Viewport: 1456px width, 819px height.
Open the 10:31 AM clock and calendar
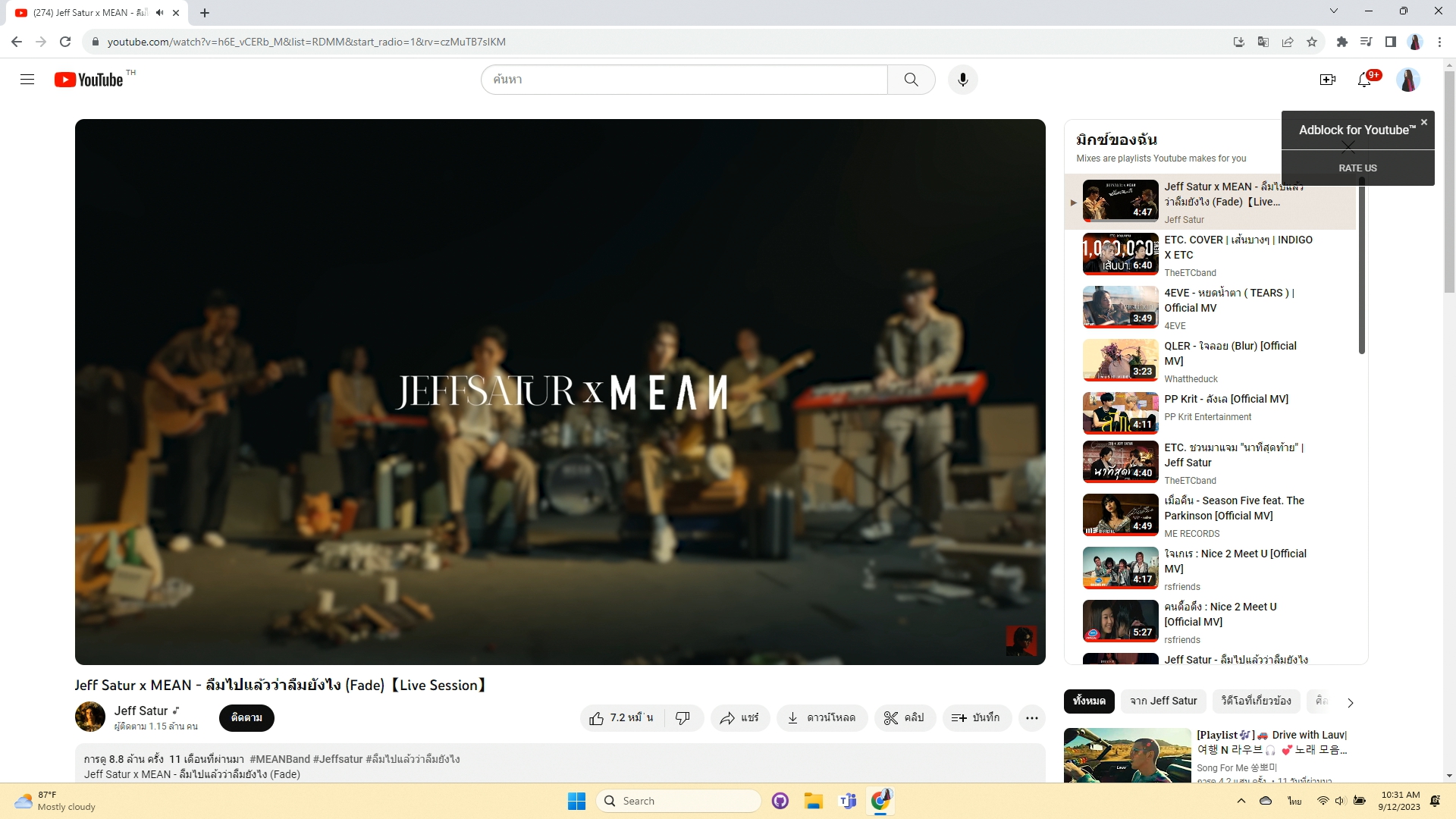(x=1399, y=801)
